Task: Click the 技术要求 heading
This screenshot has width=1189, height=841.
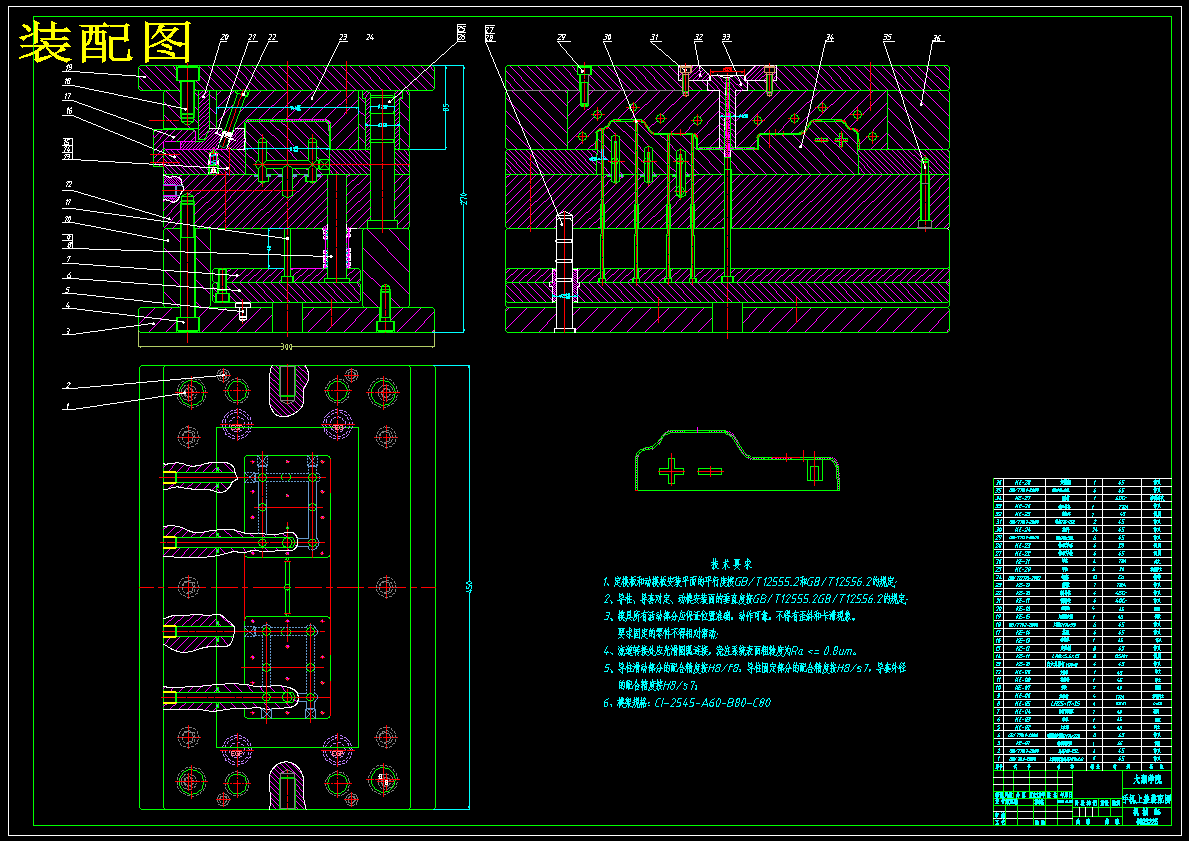Action: [x=731, y=565]
